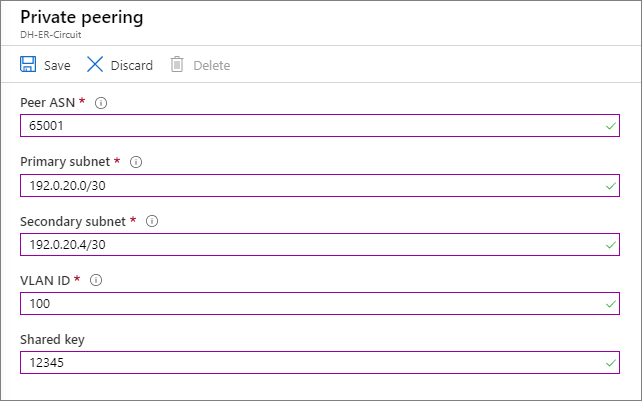Screen dimensions: 642x401
Task: Click the green checkmark in Peer ASN field
Action: coord(610,126)
